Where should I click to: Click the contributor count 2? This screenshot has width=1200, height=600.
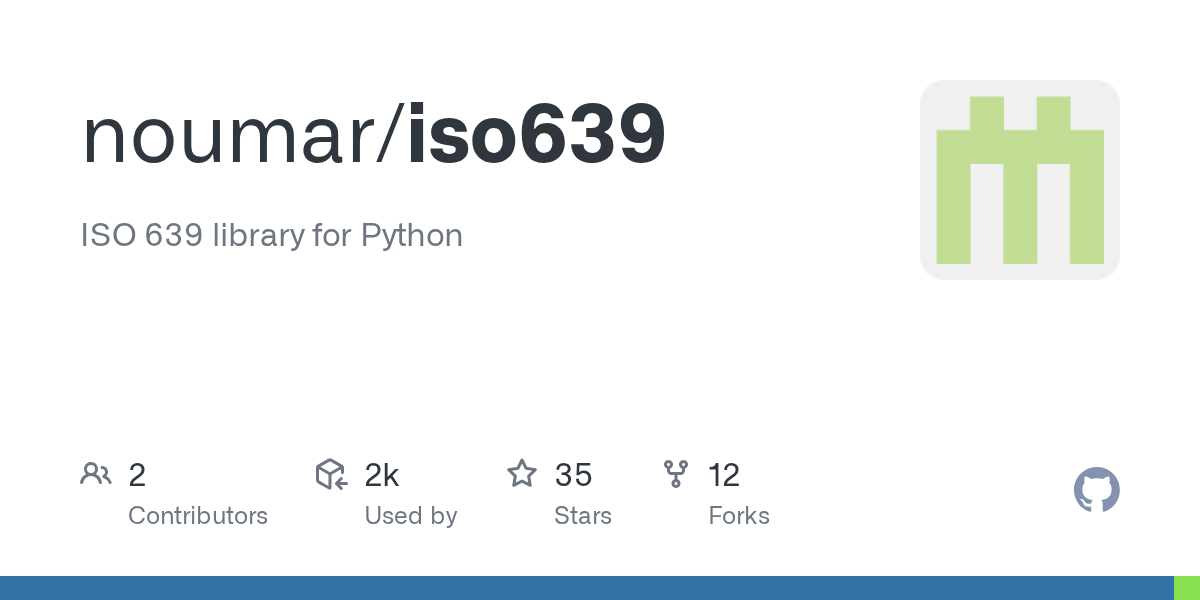tap(137, 475)
